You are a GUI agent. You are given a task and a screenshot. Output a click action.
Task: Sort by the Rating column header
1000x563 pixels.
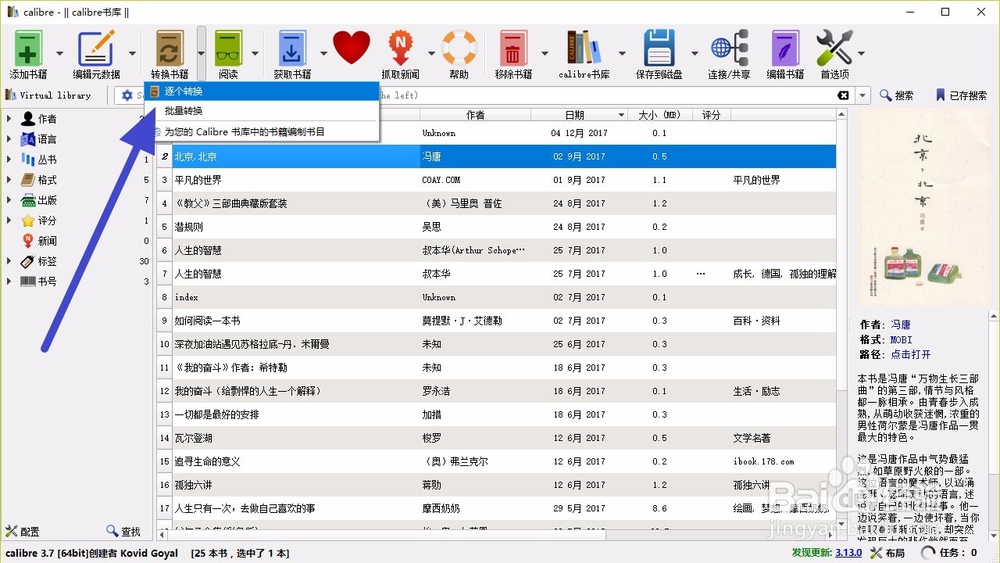coord(711,115)
